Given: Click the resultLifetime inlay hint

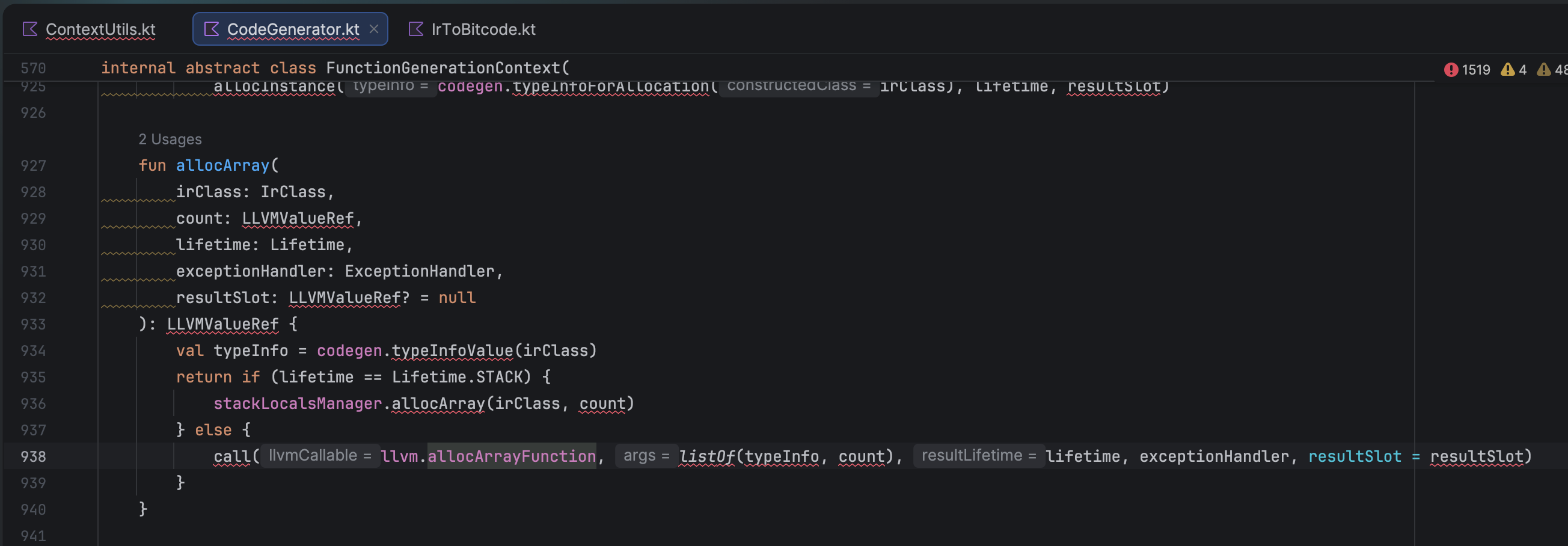Looking at the screenshot, I should [978, 456].
